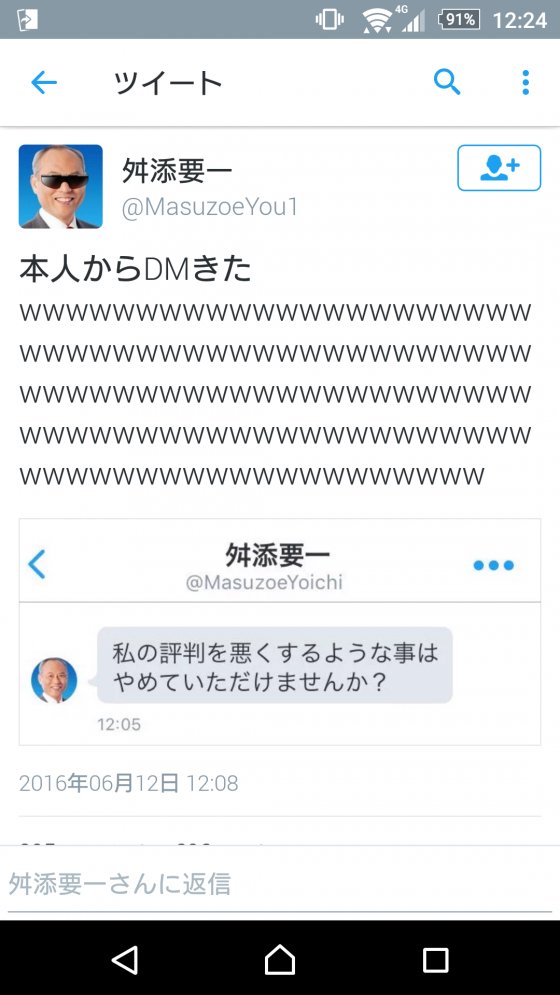Screen dimensions: 560x995
Task: Tap the notification icon in status bar
Action: point(27,20)
